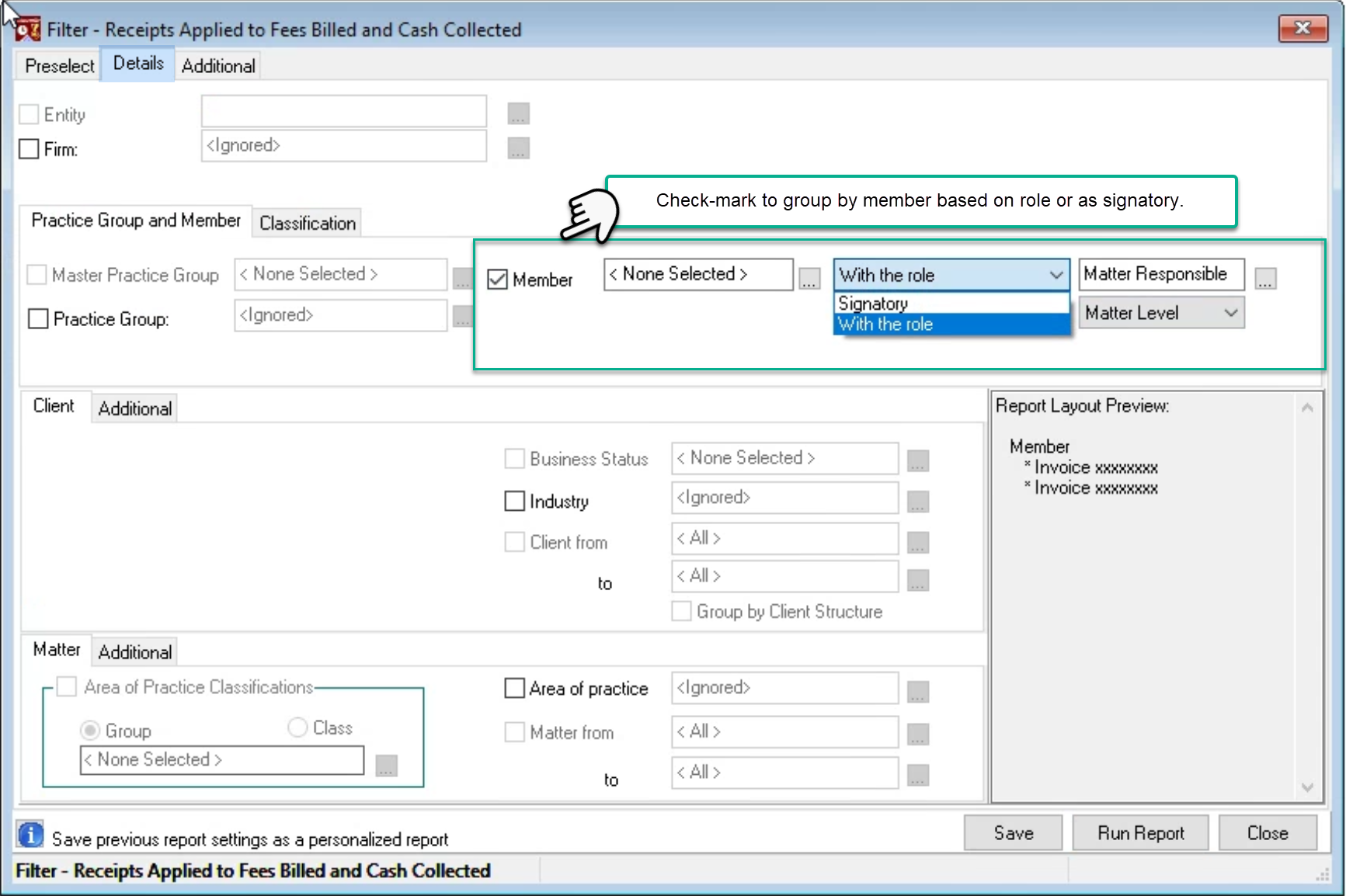Click the info icon beside Save previous report settings
This screenshot has height=896, width=1346.
click(x=30, y=835)
